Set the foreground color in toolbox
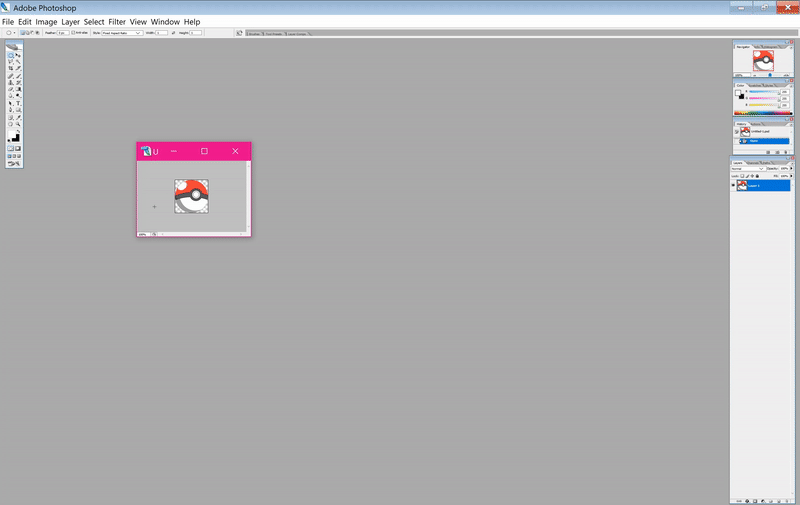This screenshot has height=505, width=800. tap(11, 134)
